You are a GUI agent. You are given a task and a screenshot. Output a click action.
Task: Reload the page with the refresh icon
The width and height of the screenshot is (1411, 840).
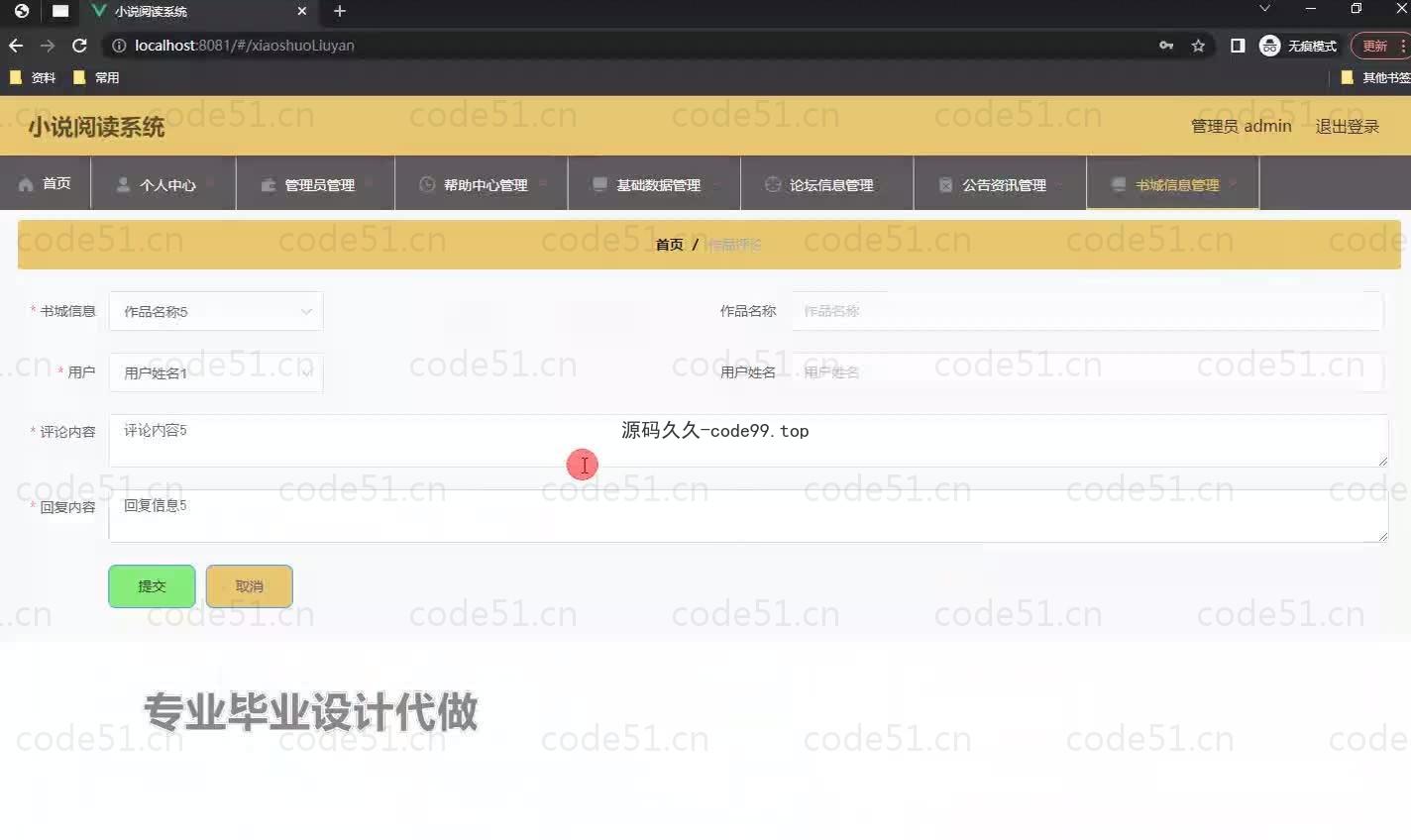click(x=80, y=46)
